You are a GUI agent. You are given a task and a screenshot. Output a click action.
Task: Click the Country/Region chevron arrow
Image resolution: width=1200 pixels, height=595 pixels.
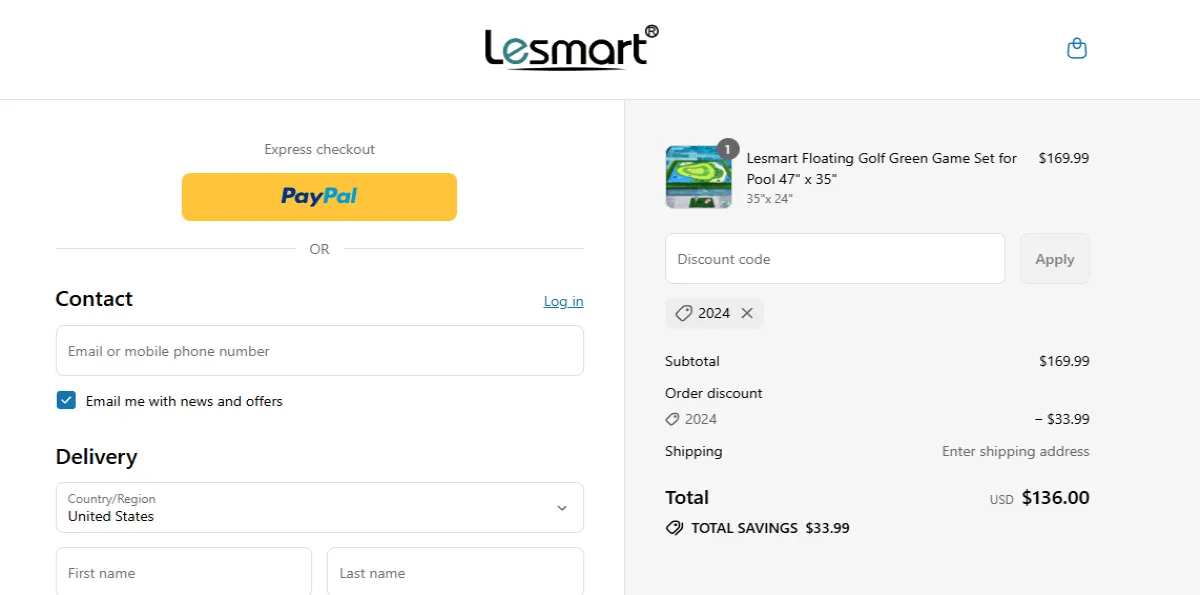pos(562,508)
